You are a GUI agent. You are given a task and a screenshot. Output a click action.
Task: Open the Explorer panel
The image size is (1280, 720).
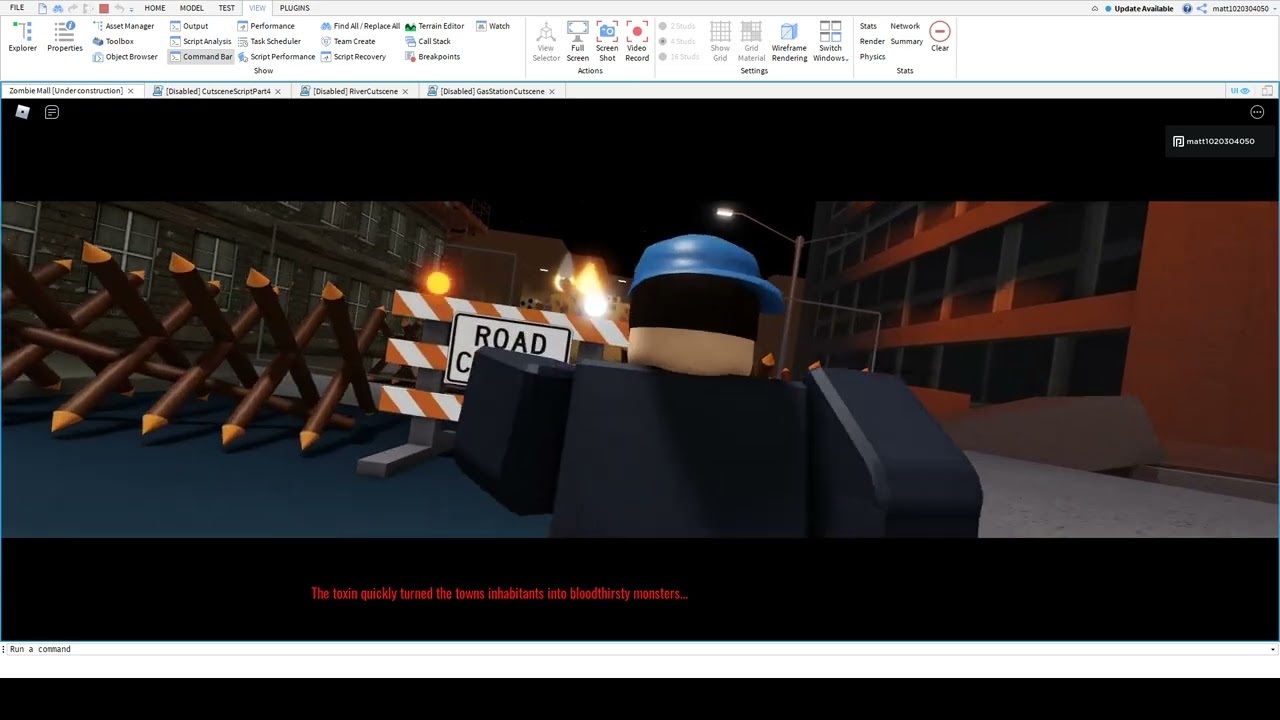pyautogui.click(x=22, y=37)
